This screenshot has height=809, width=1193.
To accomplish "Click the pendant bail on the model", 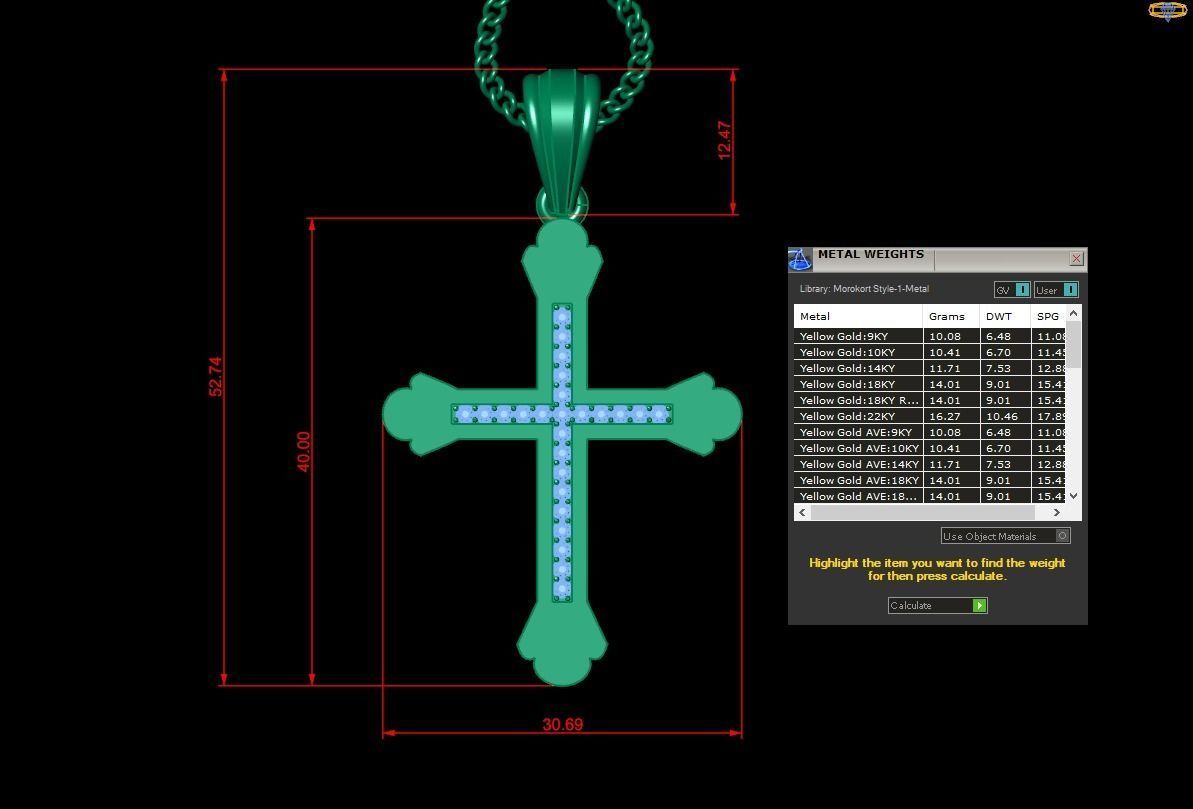I will [562, 141].
